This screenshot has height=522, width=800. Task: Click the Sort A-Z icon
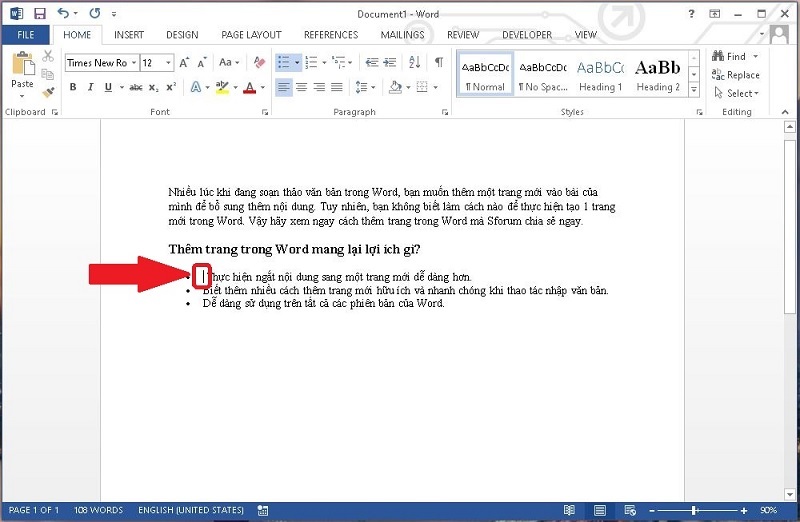pos(414,62)
